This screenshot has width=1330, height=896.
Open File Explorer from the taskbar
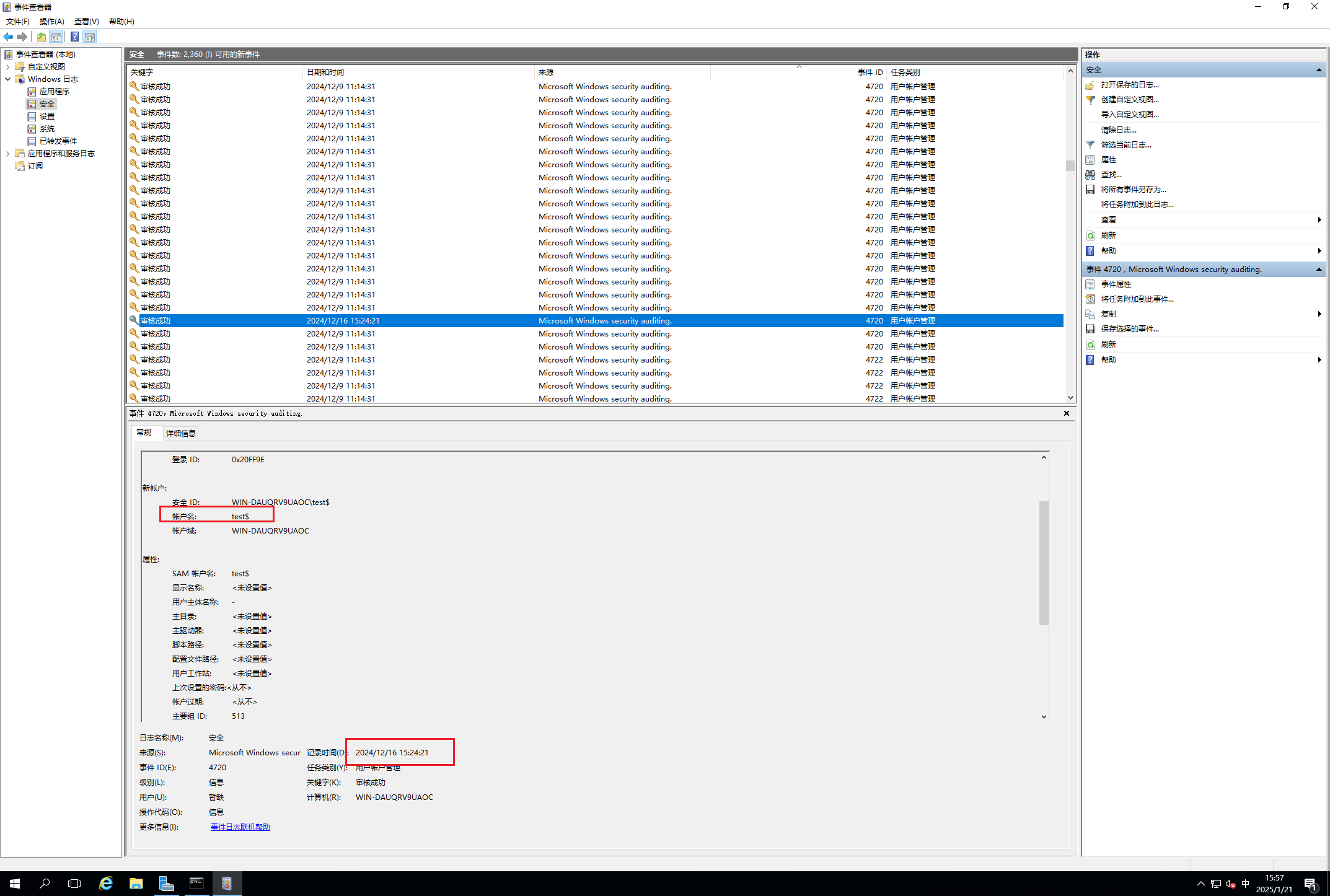point(136,884)
